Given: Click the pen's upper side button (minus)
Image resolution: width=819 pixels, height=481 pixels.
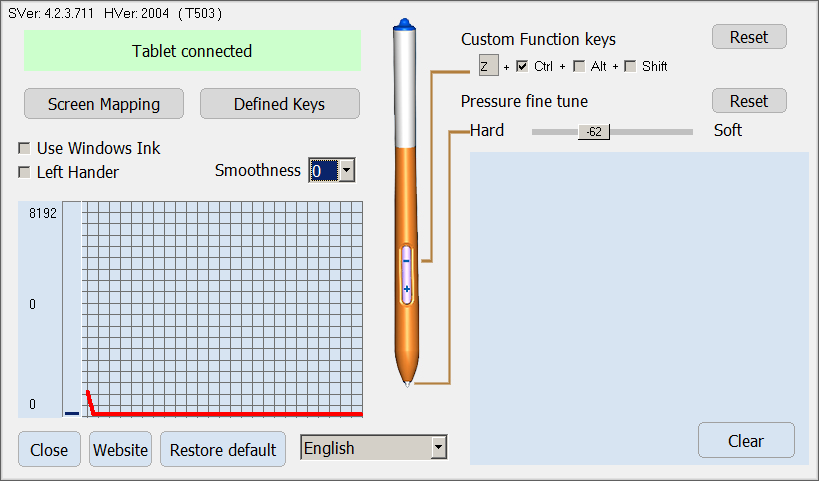Looking at the screenshot, I should [406, 258].
